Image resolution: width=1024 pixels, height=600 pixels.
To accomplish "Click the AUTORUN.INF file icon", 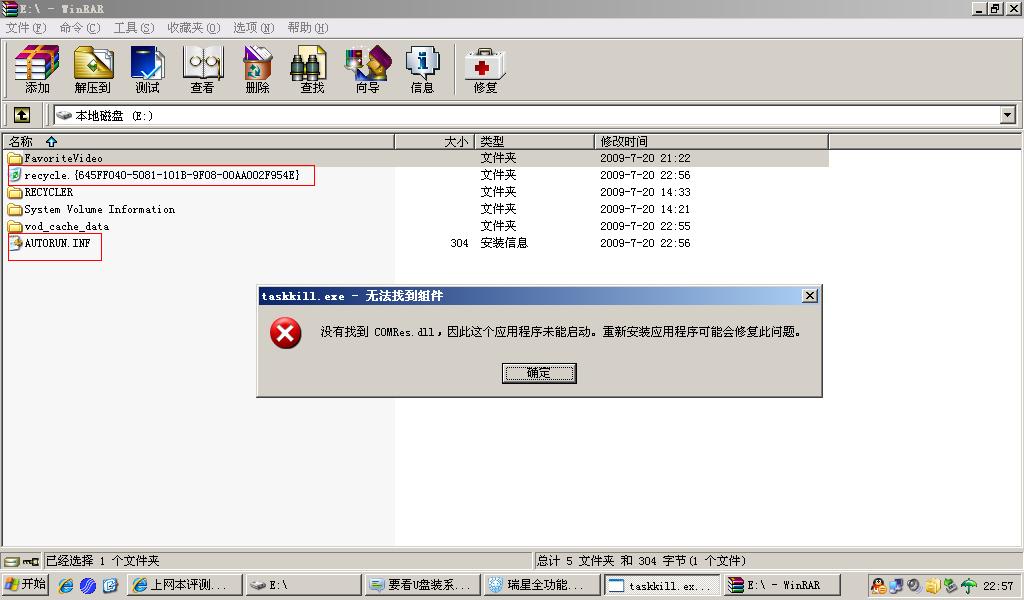I will tap(16, 243).
